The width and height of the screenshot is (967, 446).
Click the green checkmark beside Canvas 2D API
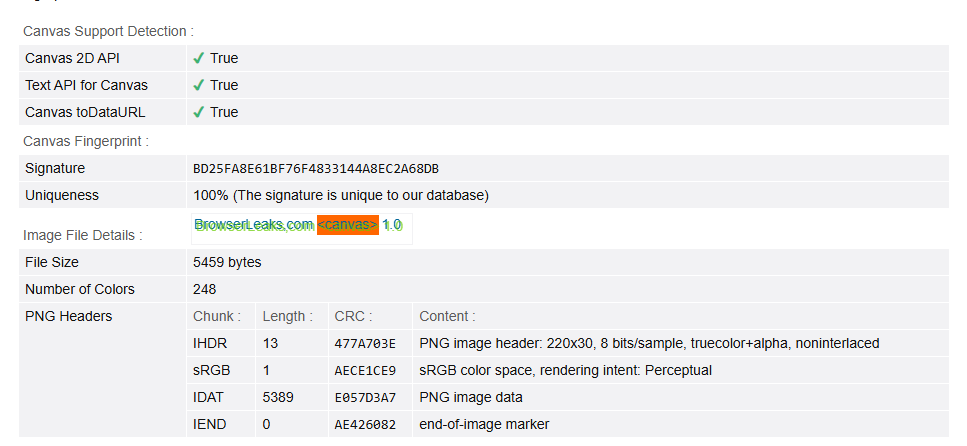[199, 58]
